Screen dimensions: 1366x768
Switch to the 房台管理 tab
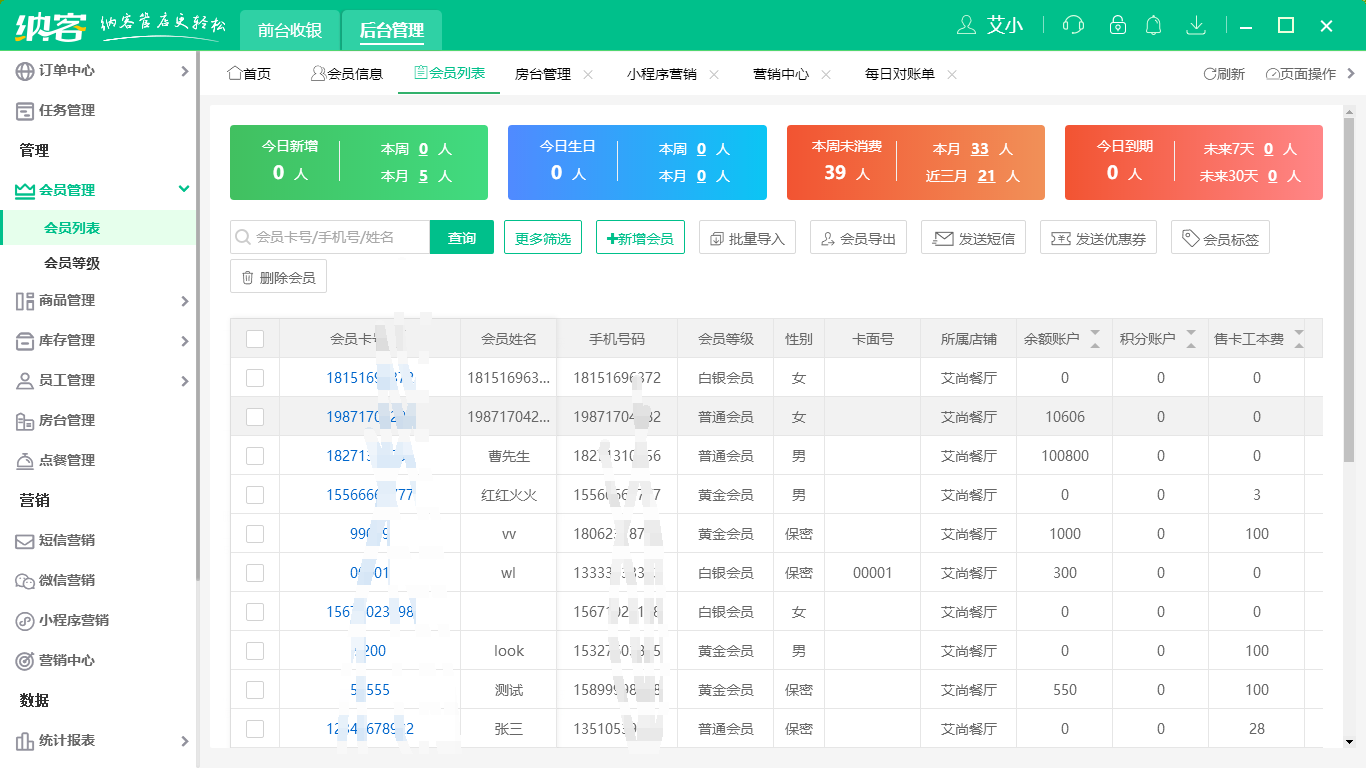coord(542,74)
